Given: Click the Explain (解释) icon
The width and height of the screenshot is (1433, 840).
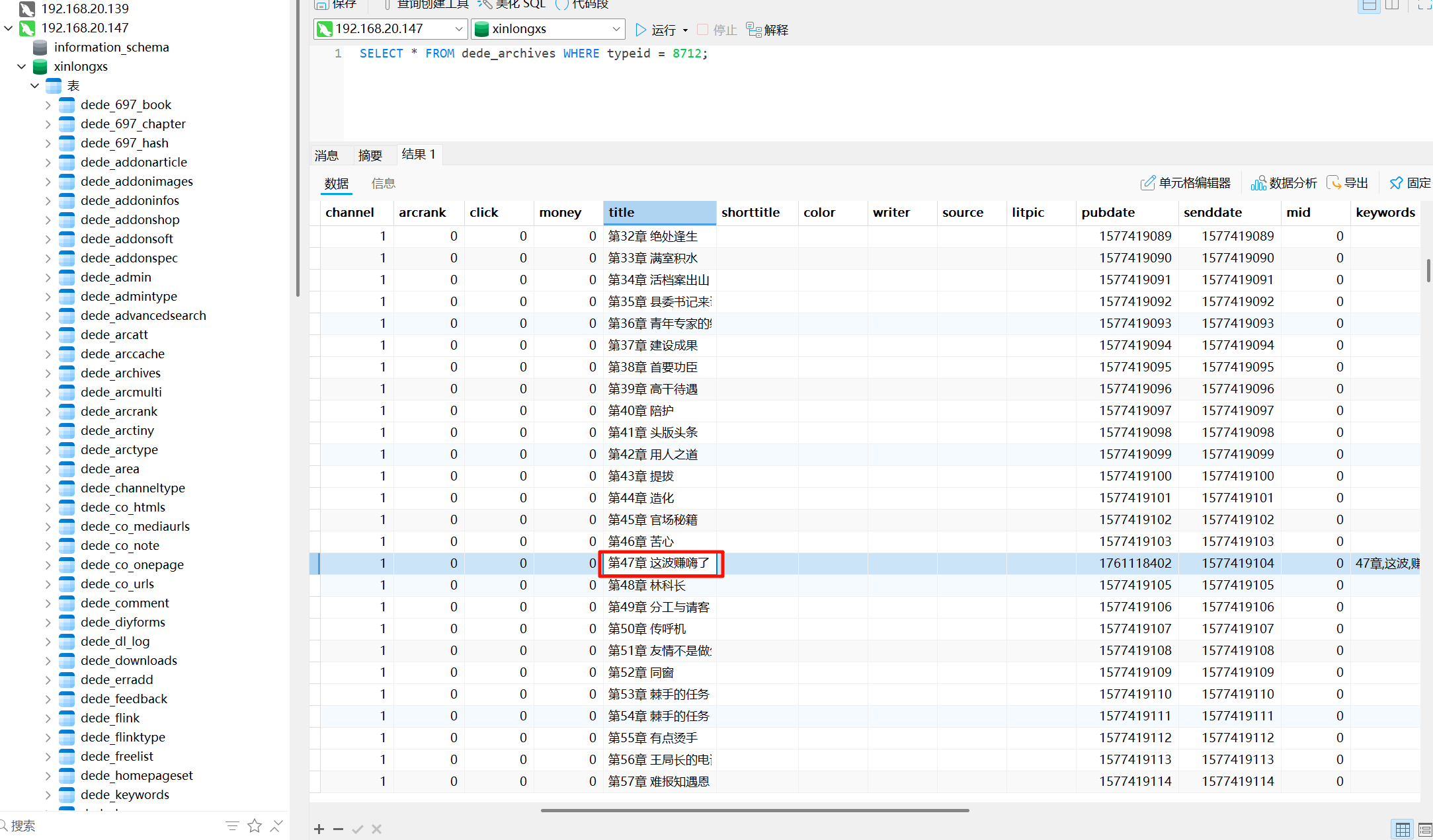Looking at the screenshot, I should 754,30.
